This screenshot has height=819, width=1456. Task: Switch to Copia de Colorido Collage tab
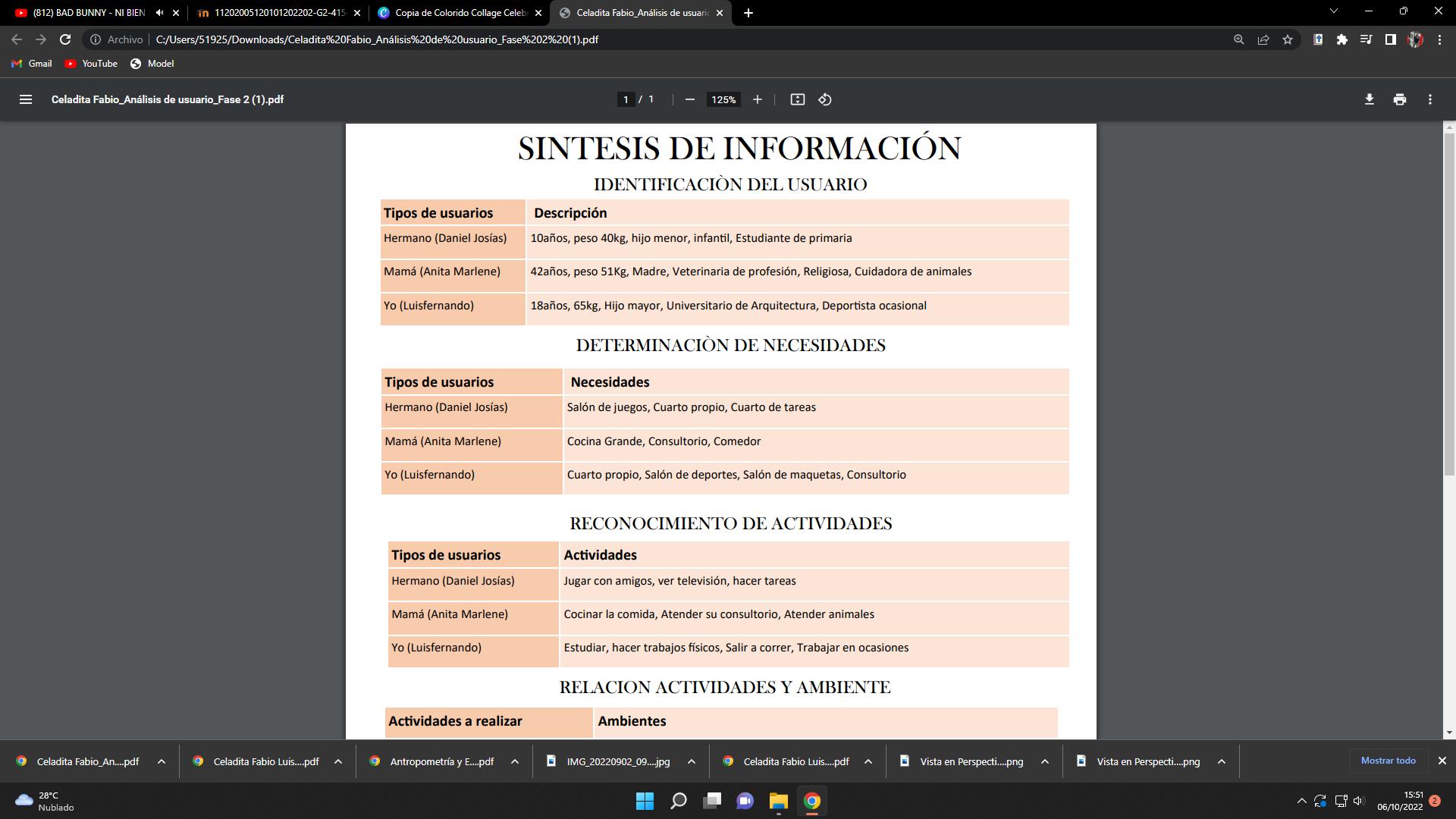pyautogui.click(x=460, y=13)
